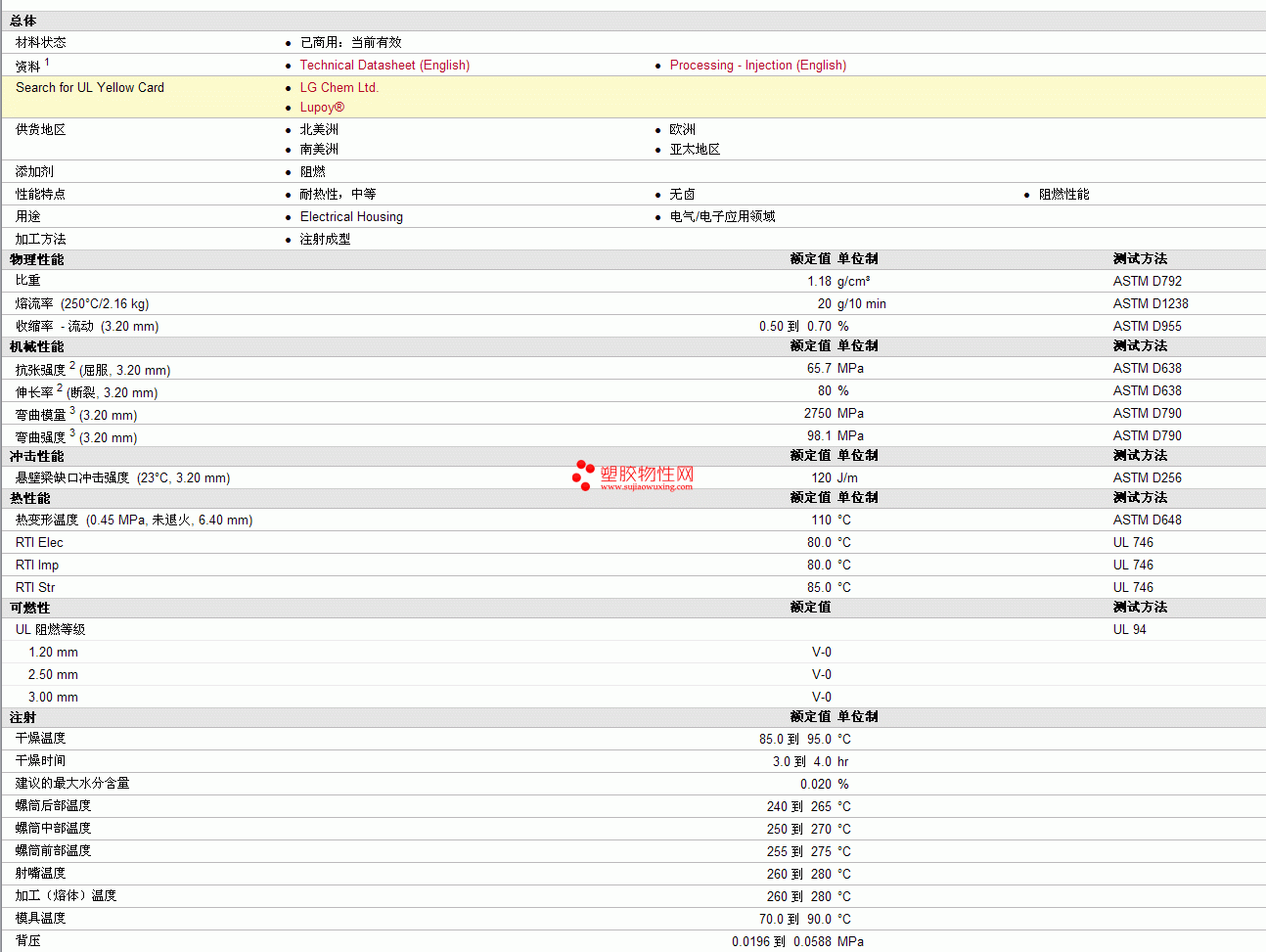Click the 'RTI Str' row label

point(35,588)
